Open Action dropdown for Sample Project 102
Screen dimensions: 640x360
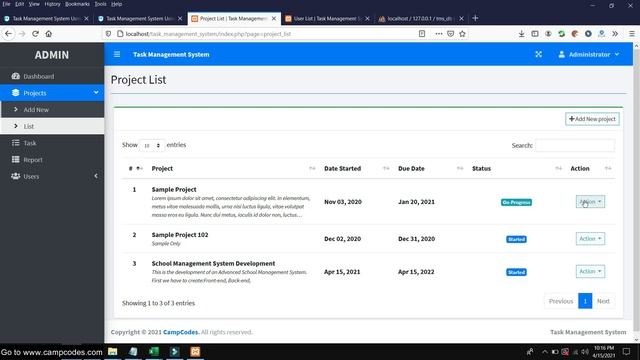coord(590,238)
